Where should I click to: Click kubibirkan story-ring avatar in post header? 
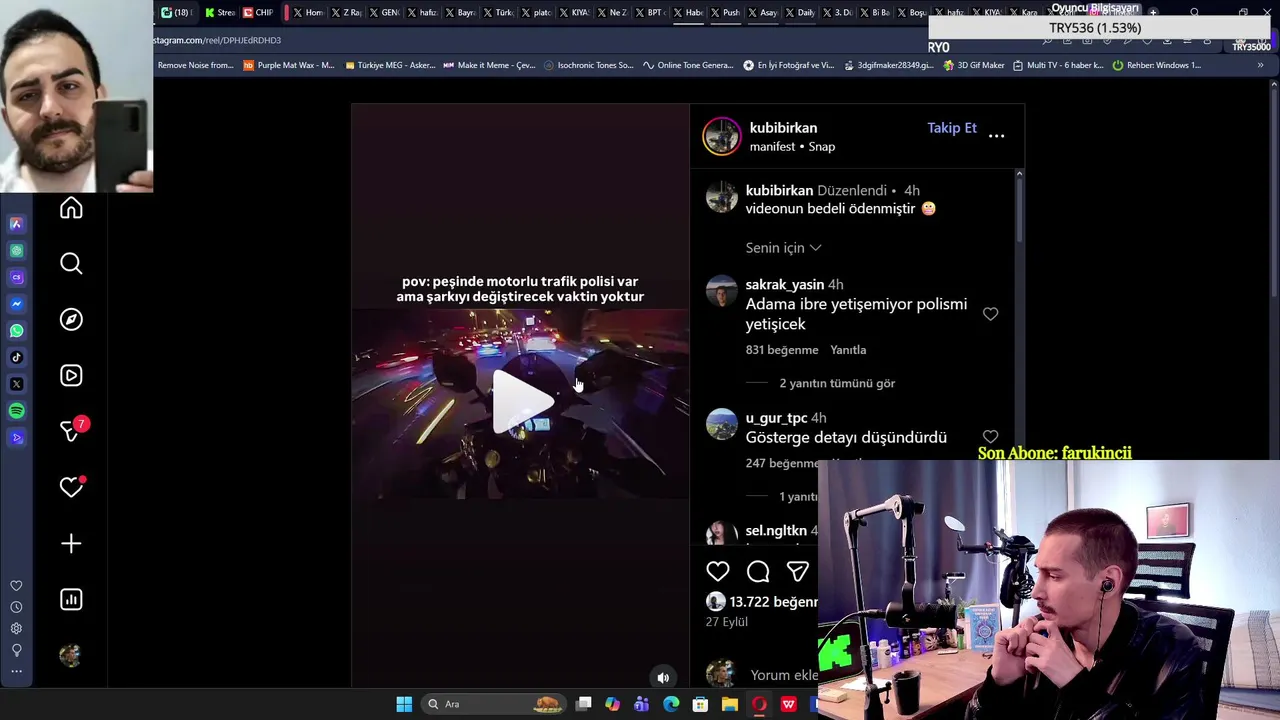pos(721,136)
